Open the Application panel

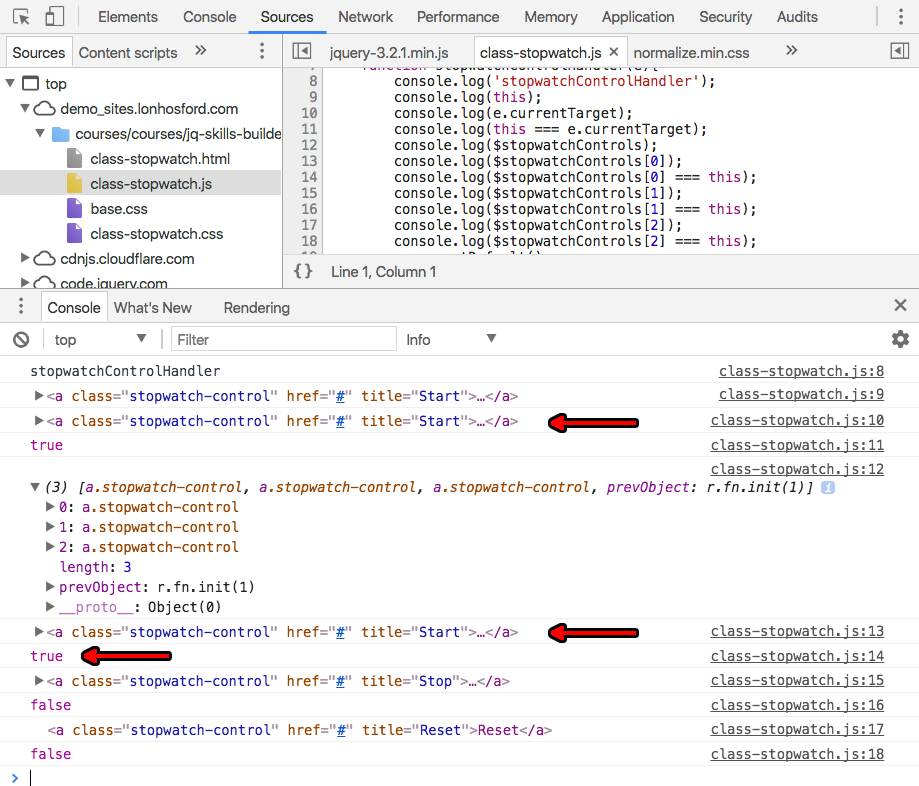pos(638,17)
